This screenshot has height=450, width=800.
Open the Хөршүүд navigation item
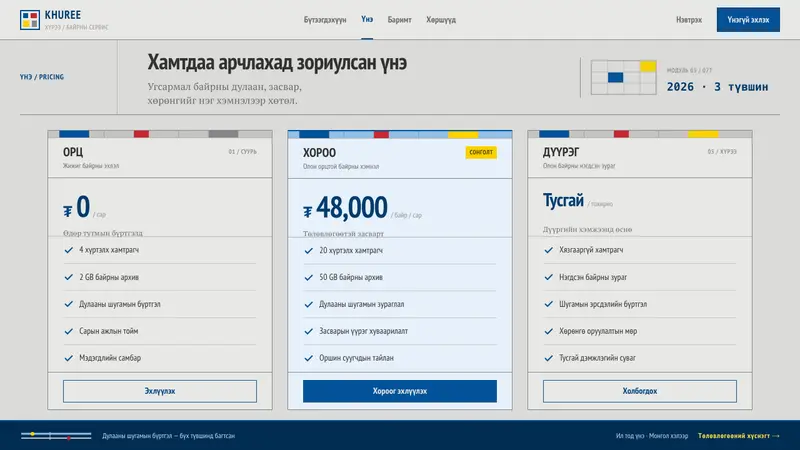coord(441,20)
